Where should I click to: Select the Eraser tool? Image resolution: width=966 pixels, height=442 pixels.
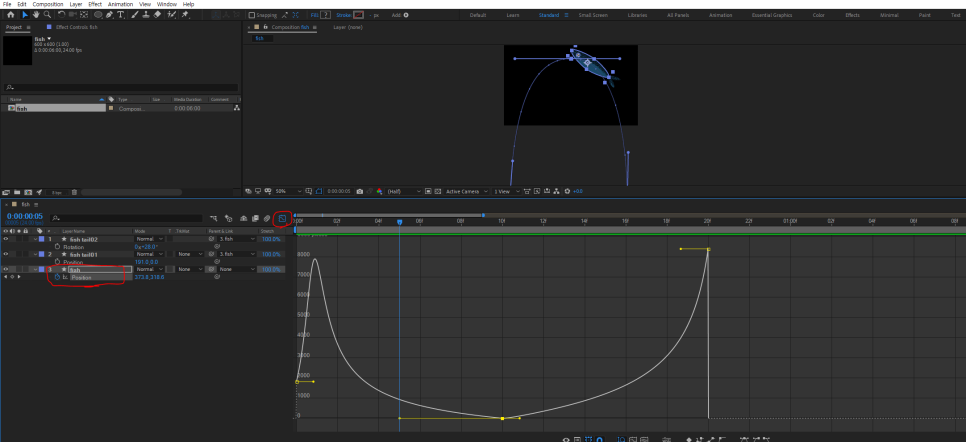[158, 14]
